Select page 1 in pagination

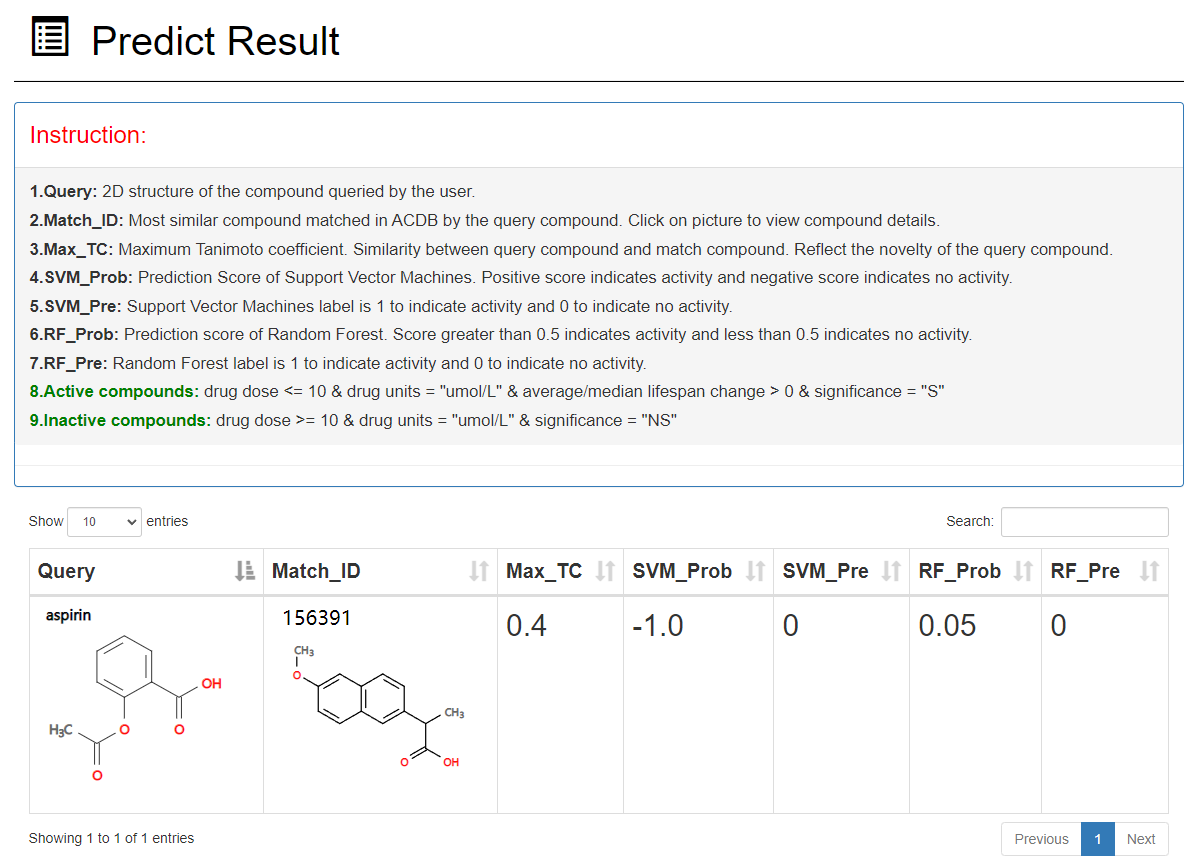[x=1098, y=839]
